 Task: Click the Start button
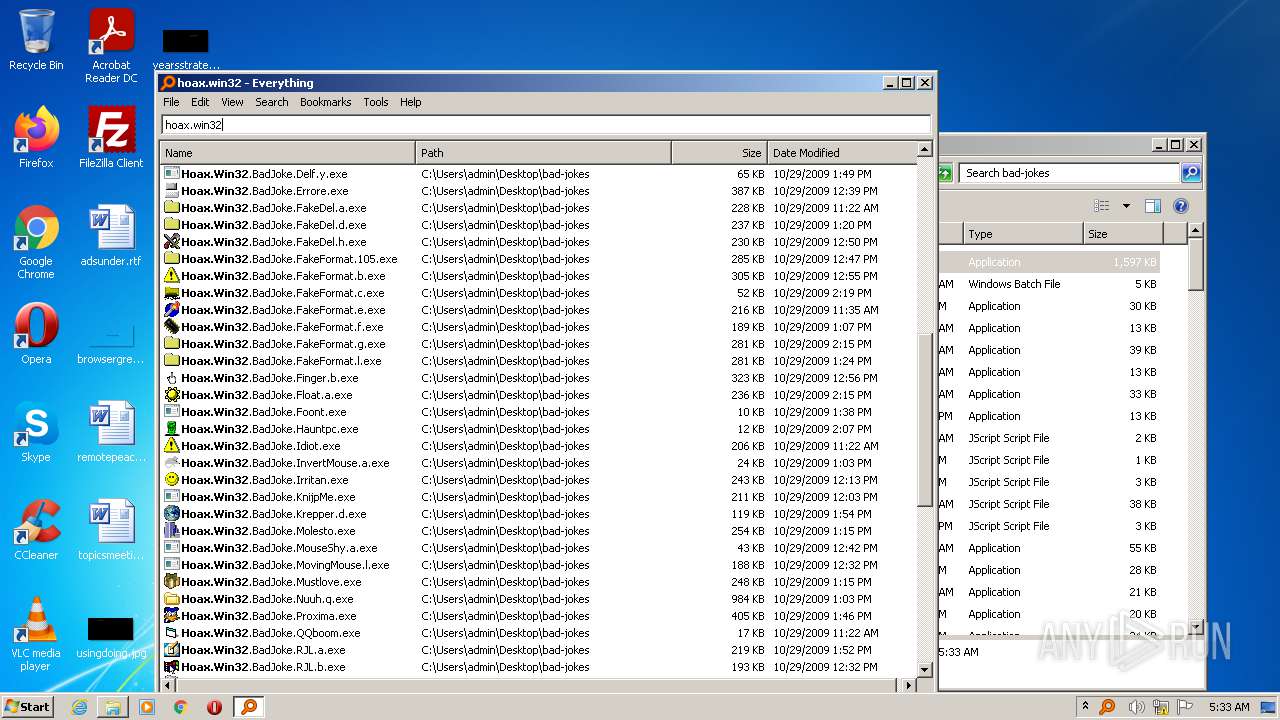28,707
